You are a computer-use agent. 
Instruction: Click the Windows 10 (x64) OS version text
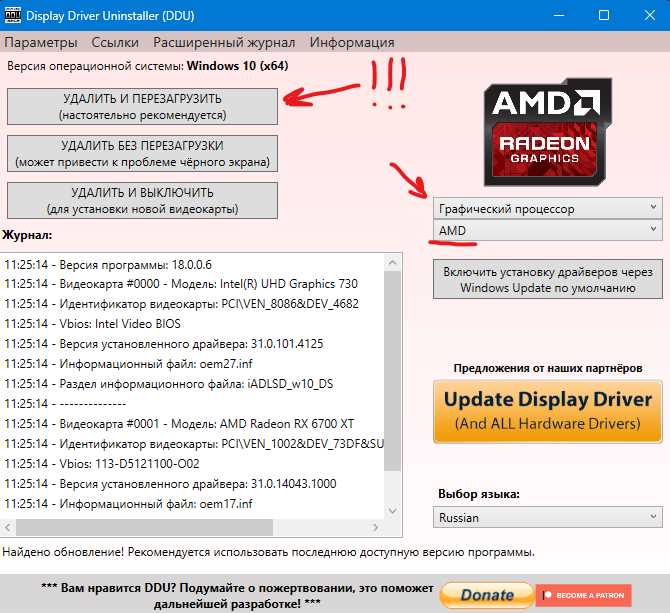[238, 66]
